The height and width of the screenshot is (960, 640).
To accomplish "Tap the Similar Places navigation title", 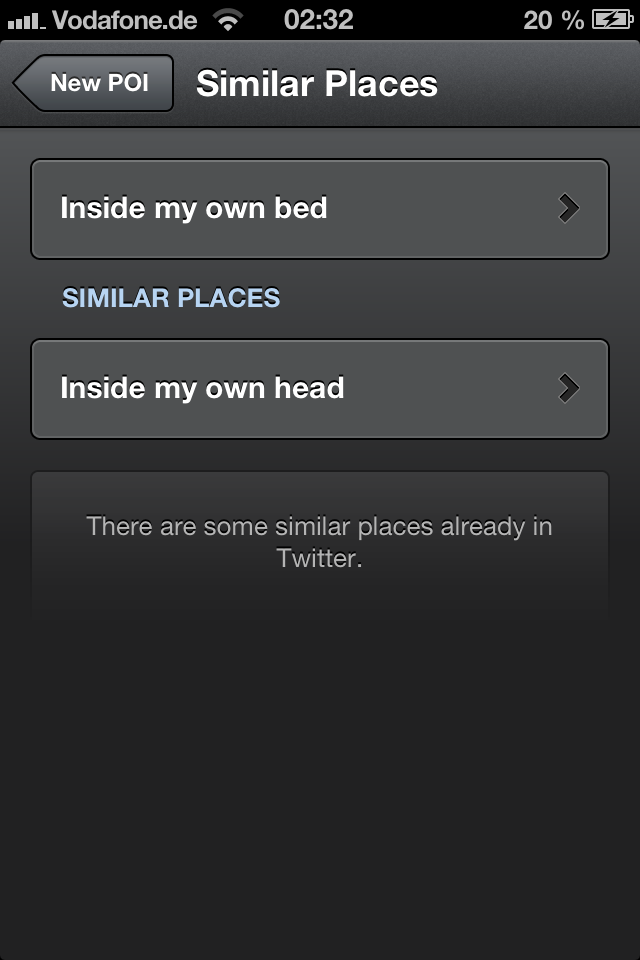I will (x=317, y=84).
